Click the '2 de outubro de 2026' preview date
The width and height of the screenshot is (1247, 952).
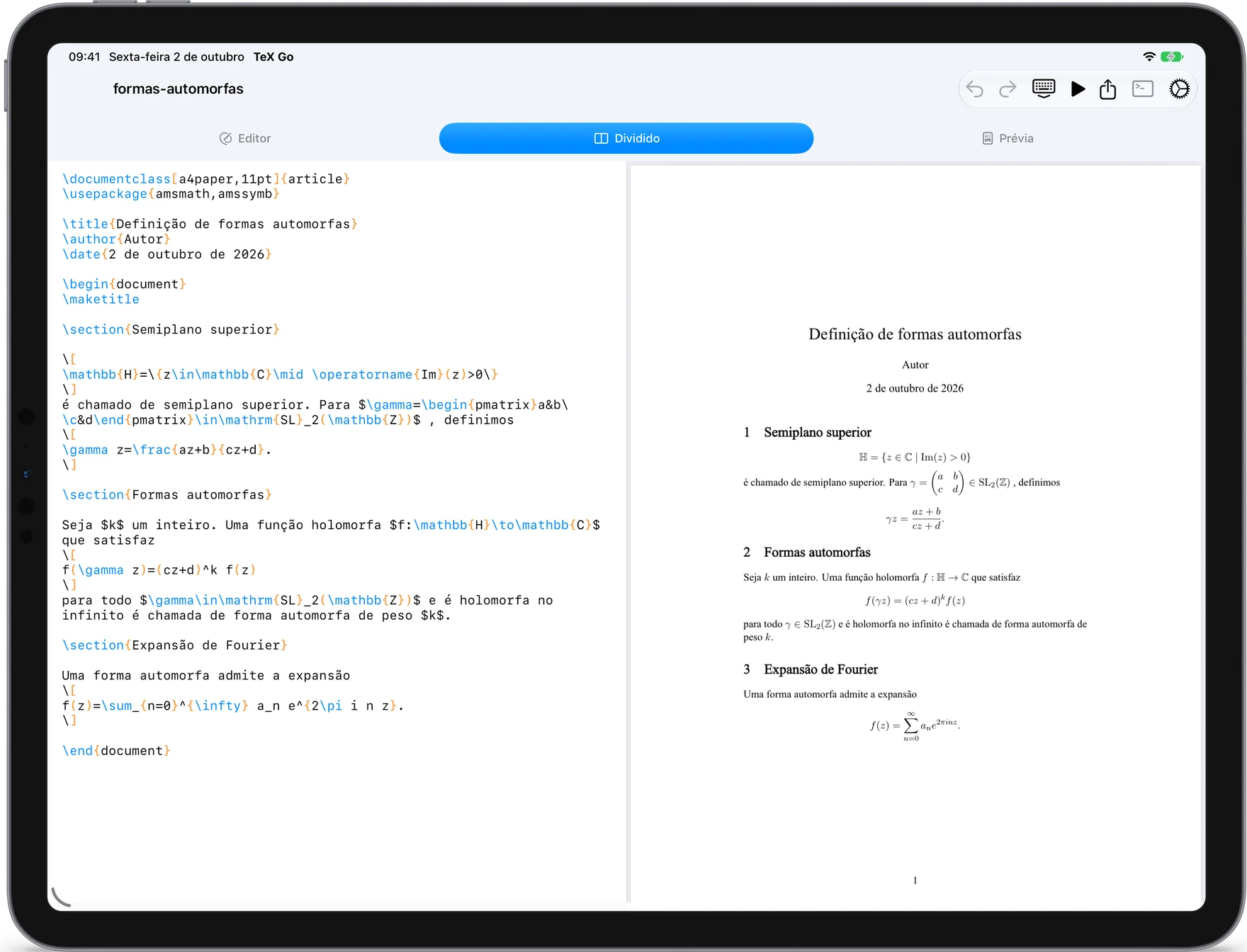tap(915, 388)
